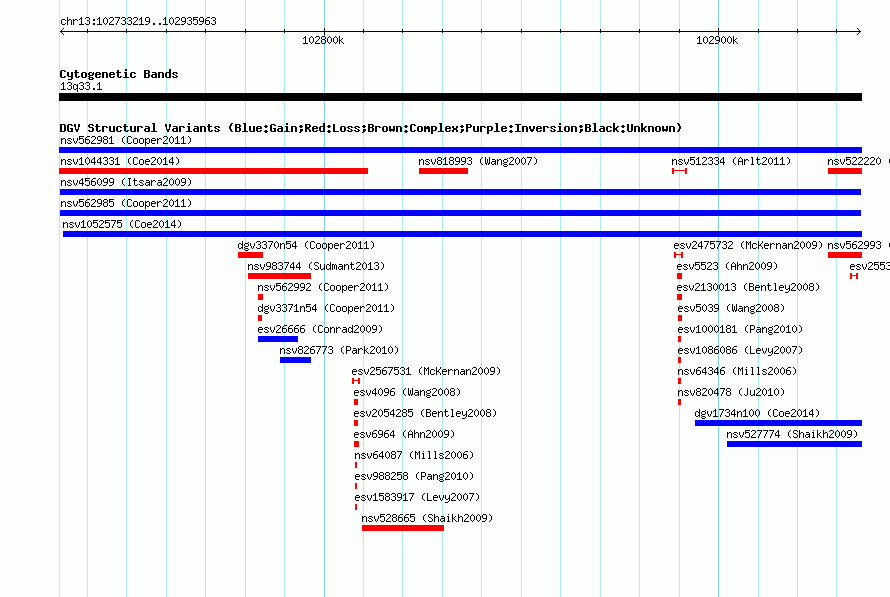
Task: Select the nsv527774 (Shaikh2009) label
Action: pos(792,434)
